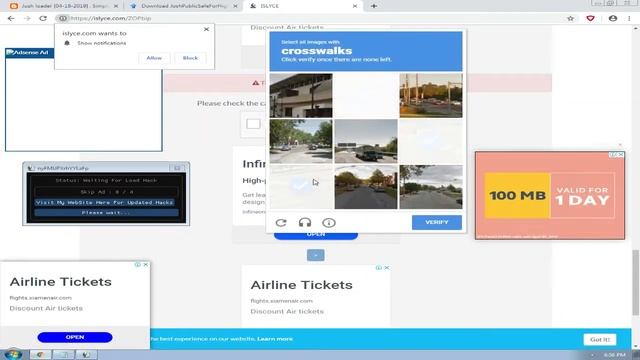Open captcha help info icon

329,222
